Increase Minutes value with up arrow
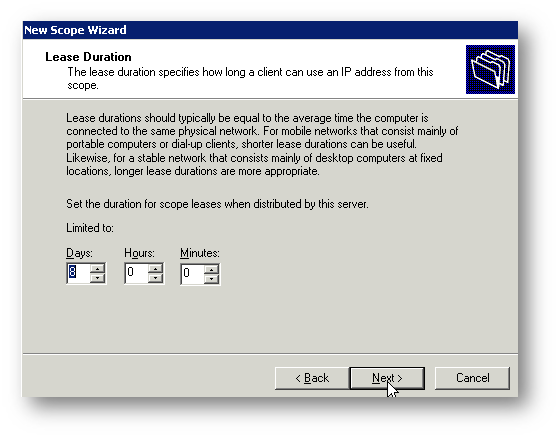 pos(211,269)
